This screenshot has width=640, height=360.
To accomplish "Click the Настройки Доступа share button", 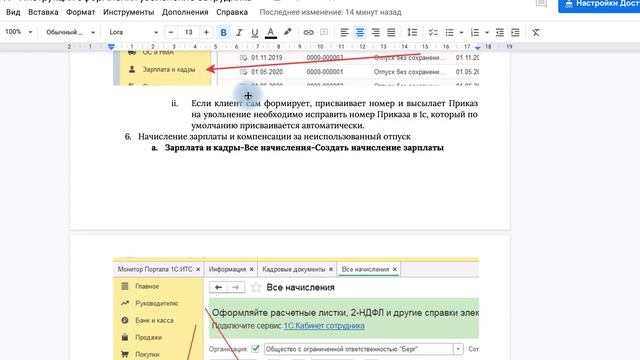I will point(599,5).
